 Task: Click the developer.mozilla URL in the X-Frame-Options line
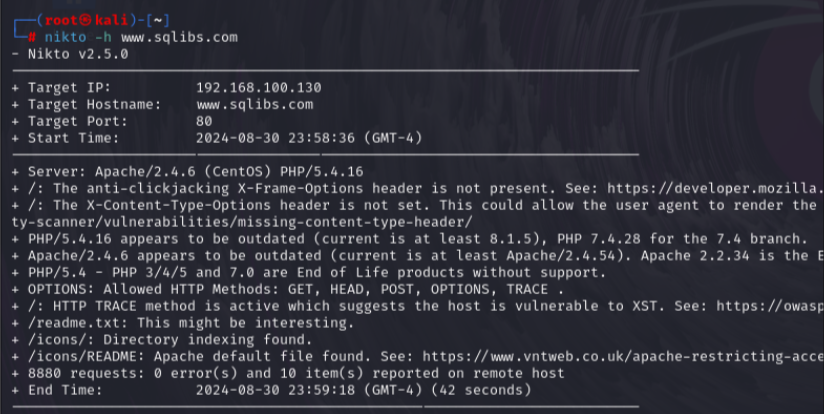tap(722, 188)
